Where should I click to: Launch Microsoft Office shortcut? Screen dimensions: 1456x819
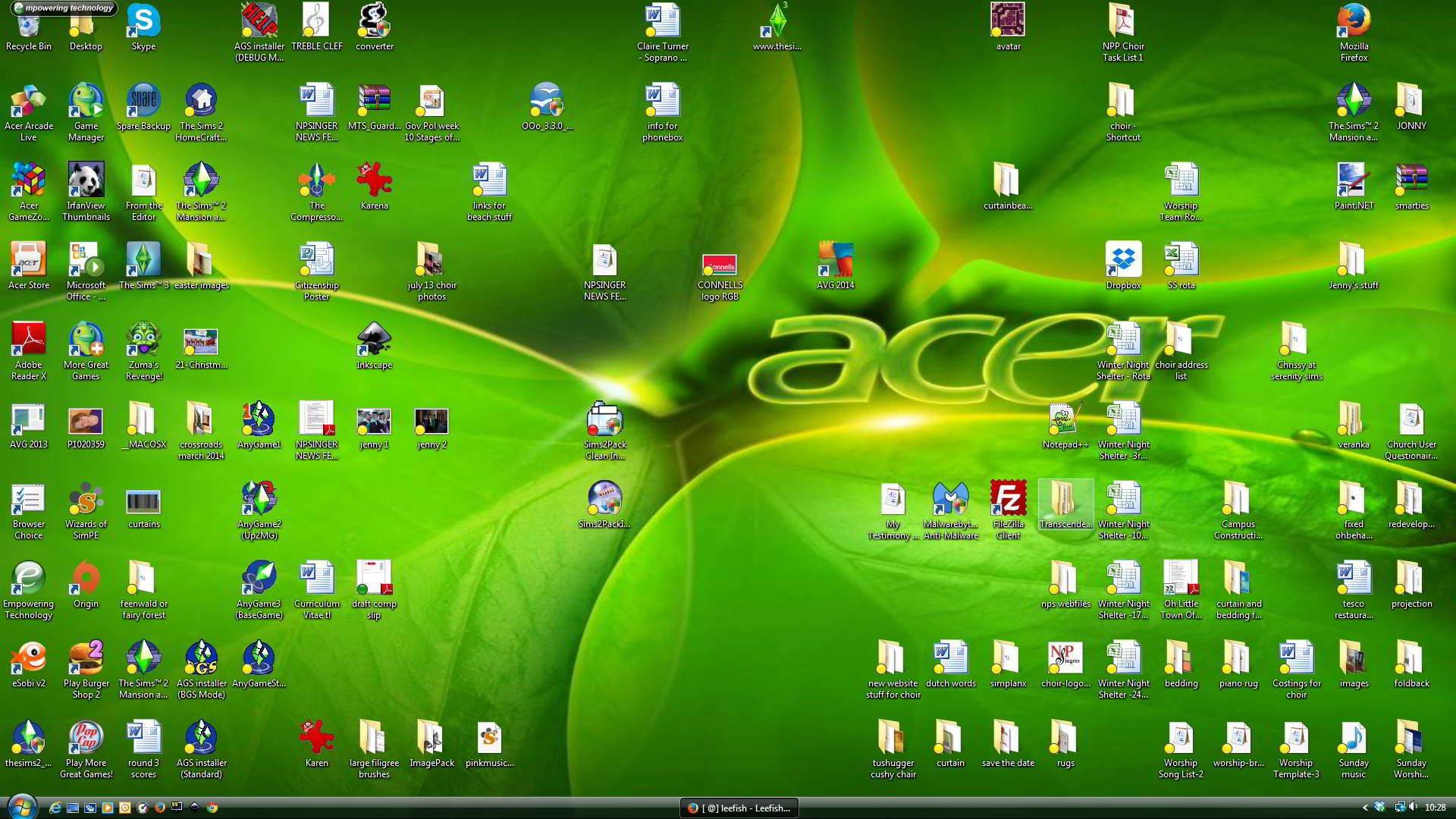point(86,271)
